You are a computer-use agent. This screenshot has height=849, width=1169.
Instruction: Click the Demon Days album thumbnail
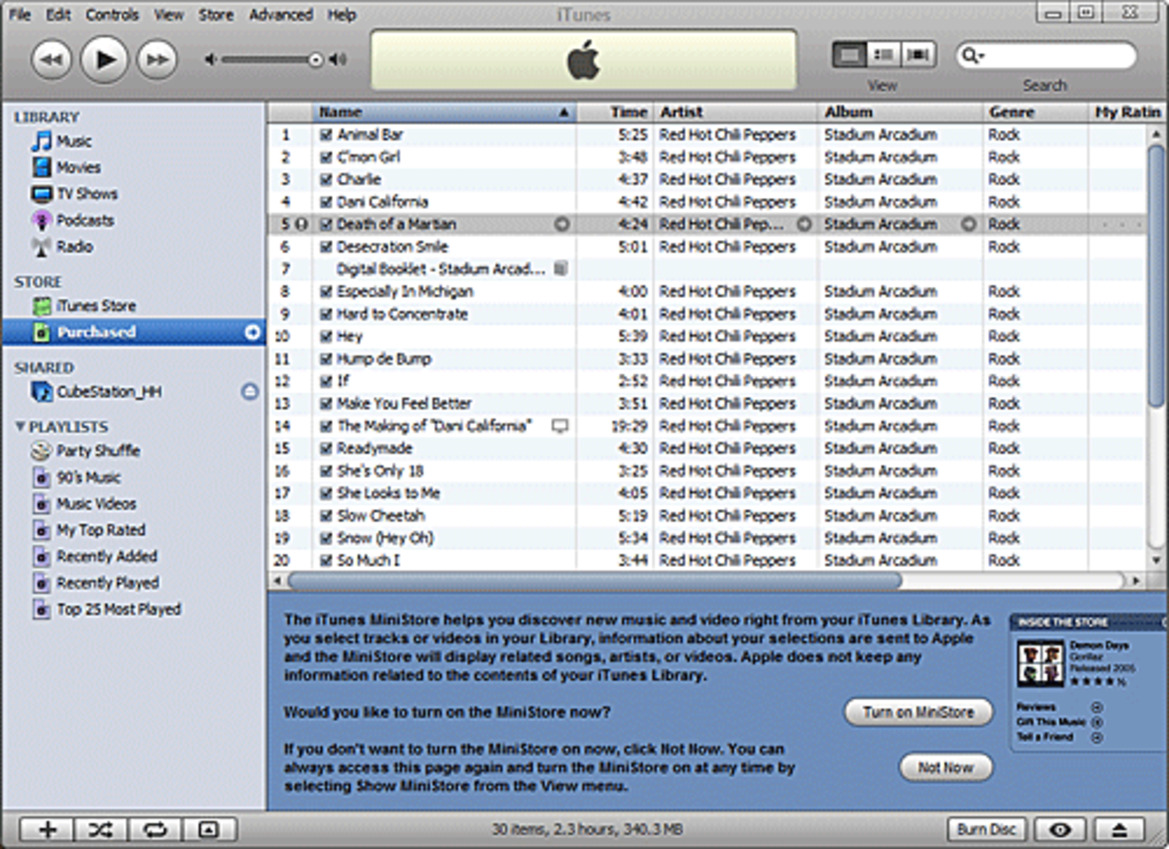[1040, 663]
